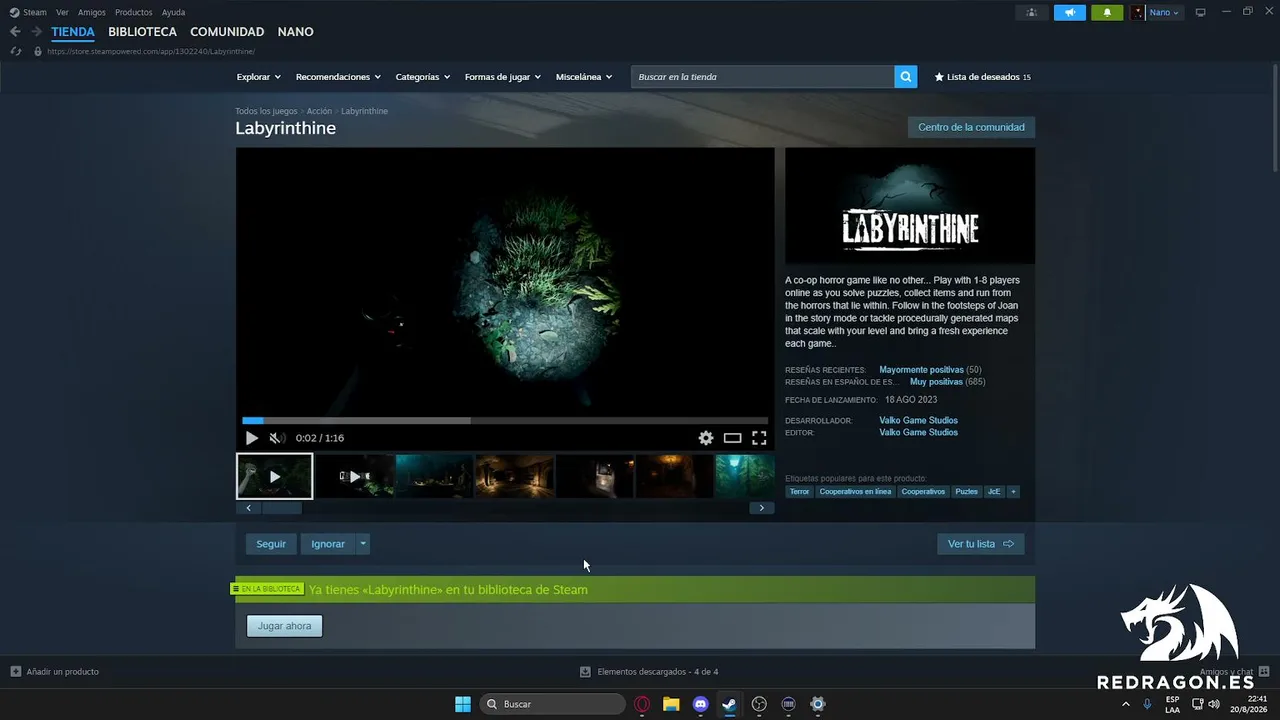This screenshot has height=720, width=1280.
Task: Open 'Mayormente positivas' recent reviews link
Action: (921, 370)
